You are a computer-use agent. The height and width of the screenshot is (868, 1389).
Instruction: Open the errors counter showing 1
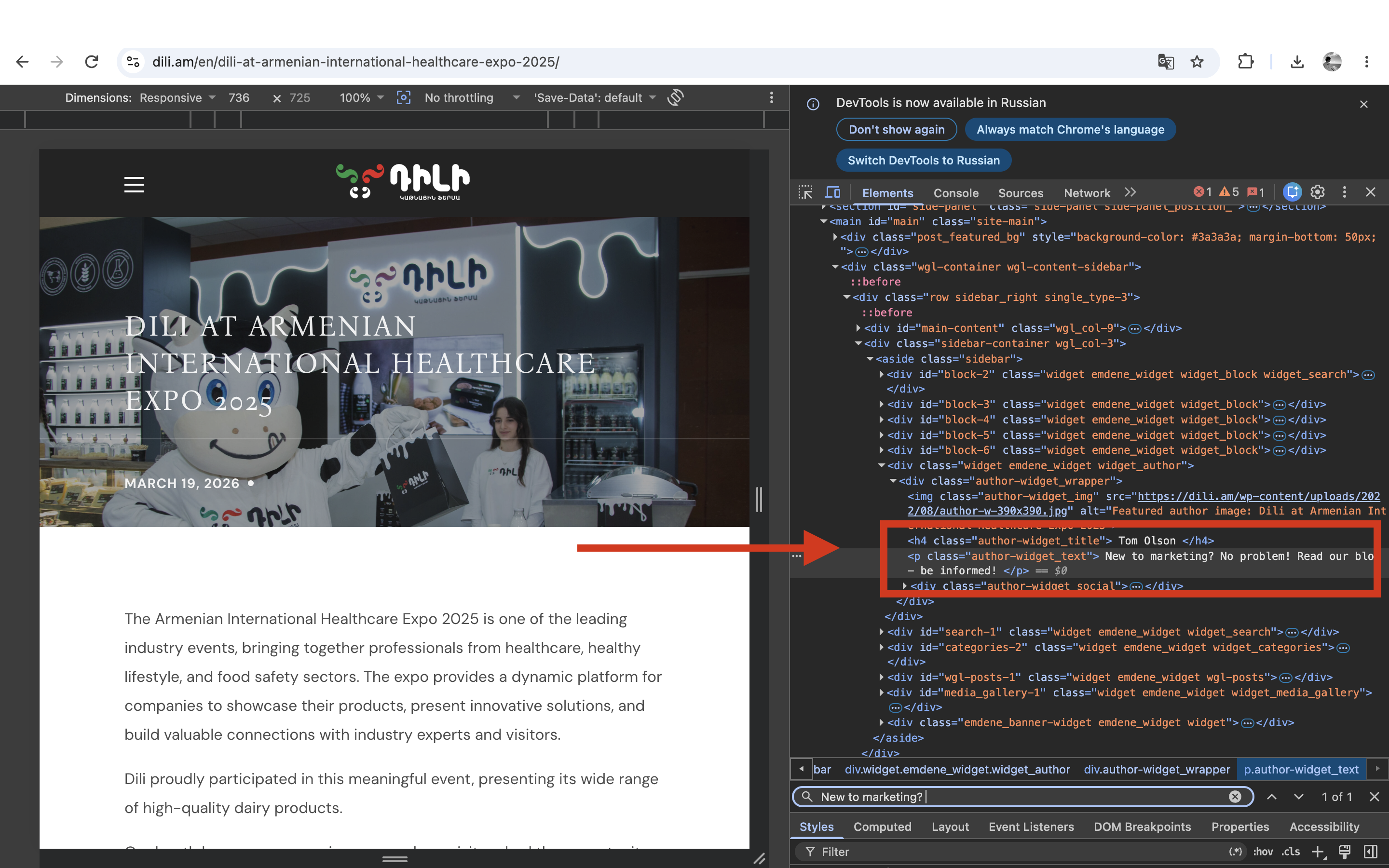point(1202,192)
